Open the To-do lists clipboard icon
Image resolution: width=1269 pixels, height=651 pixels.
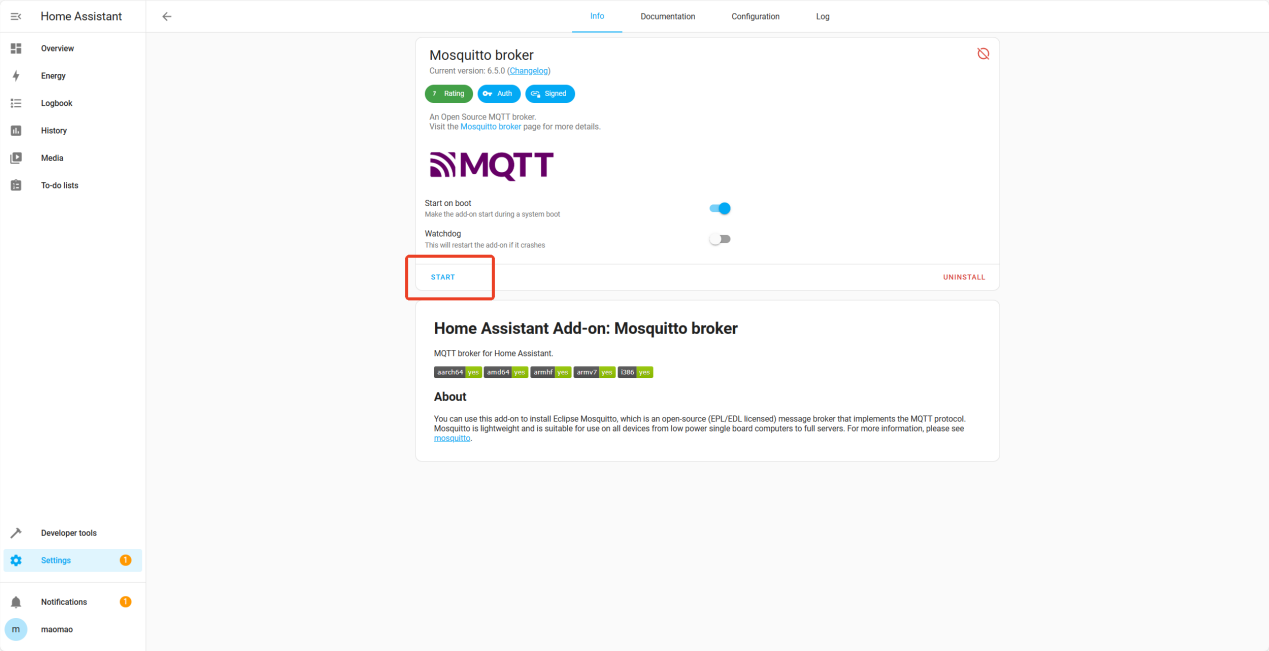(16, 186)
